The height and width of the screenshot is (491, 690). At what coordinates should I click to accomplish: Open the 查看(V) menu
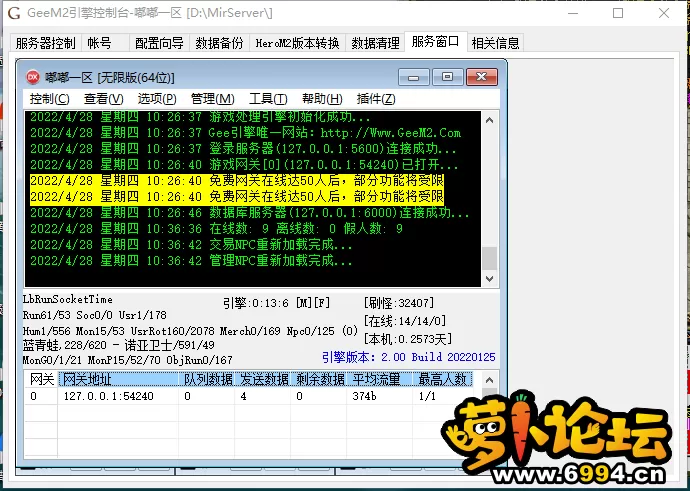point(103,99)
